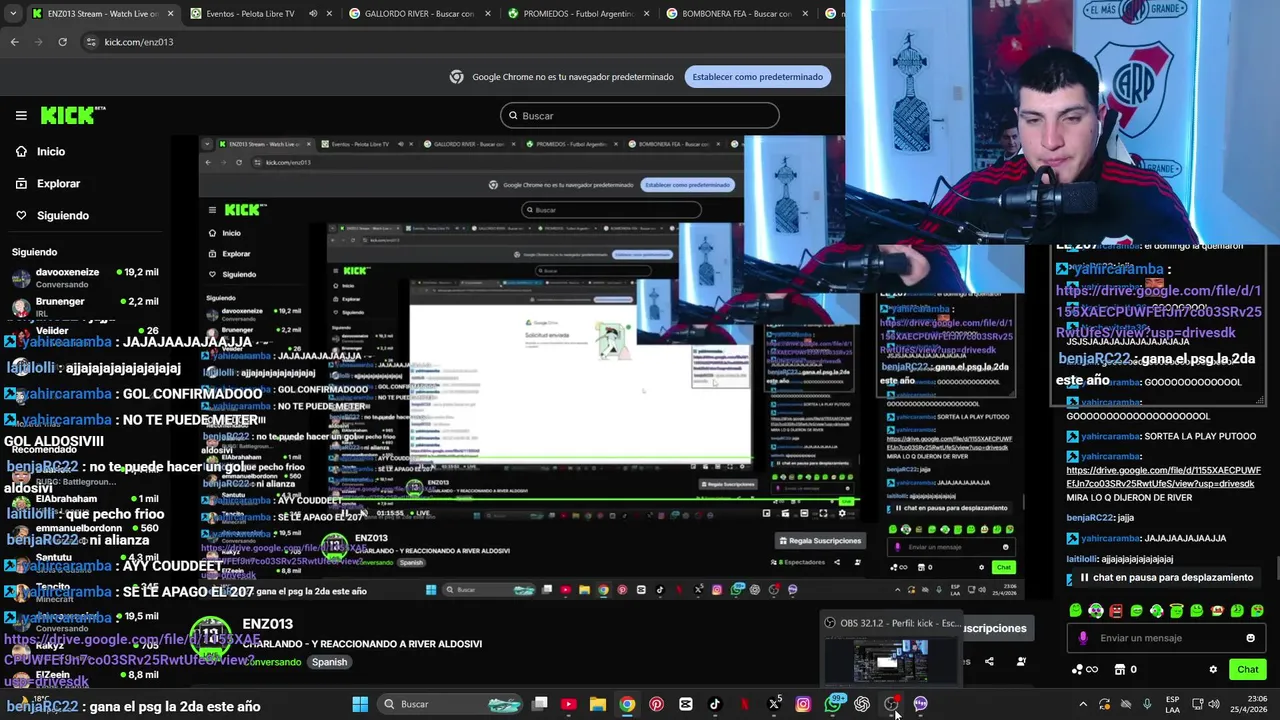
Task: Open ESP LAA language switcher
Action: (x=1172, y=704)
